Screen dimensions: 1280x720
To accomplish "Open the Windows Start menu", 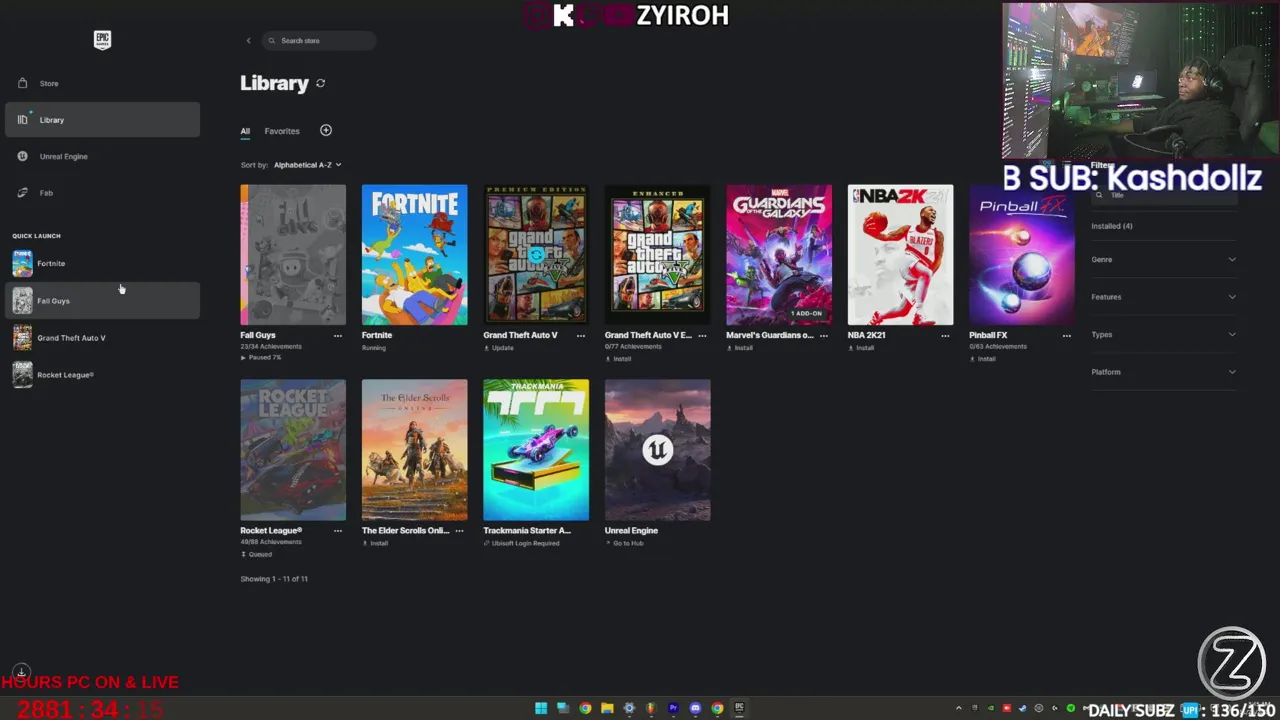I will 541,708.
